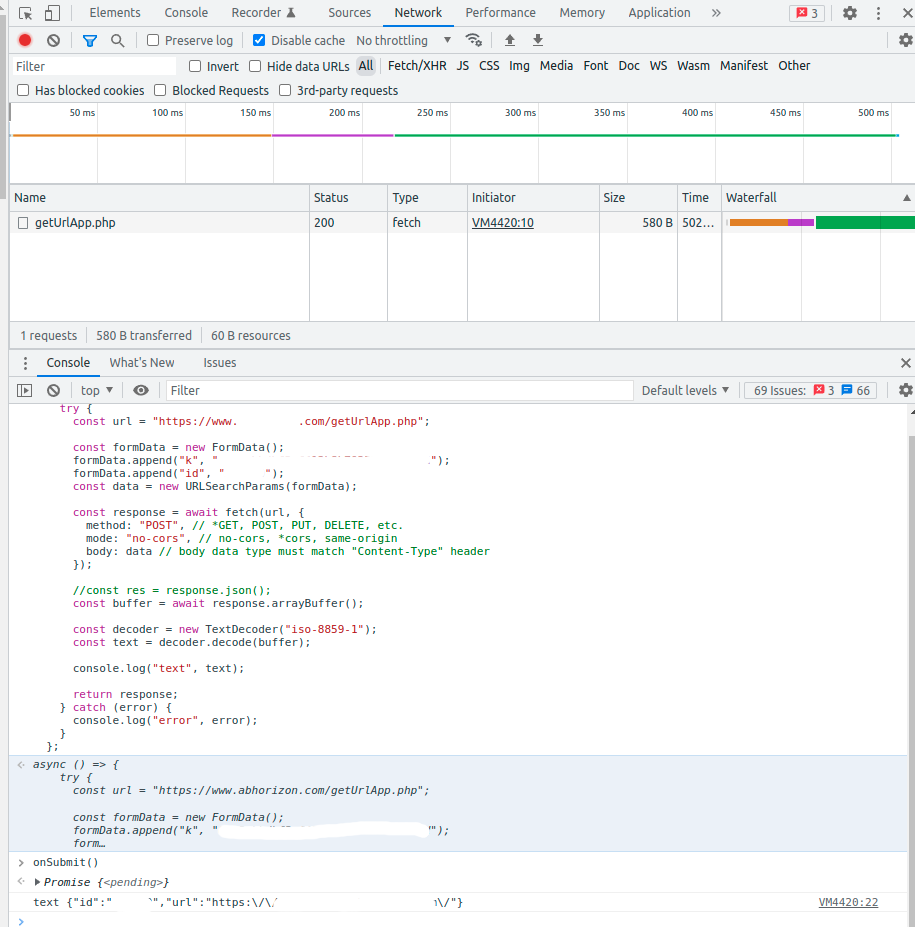915x927 pixels.
Task: Open Default levels dropdown
Action: click(x=685, y=390)
